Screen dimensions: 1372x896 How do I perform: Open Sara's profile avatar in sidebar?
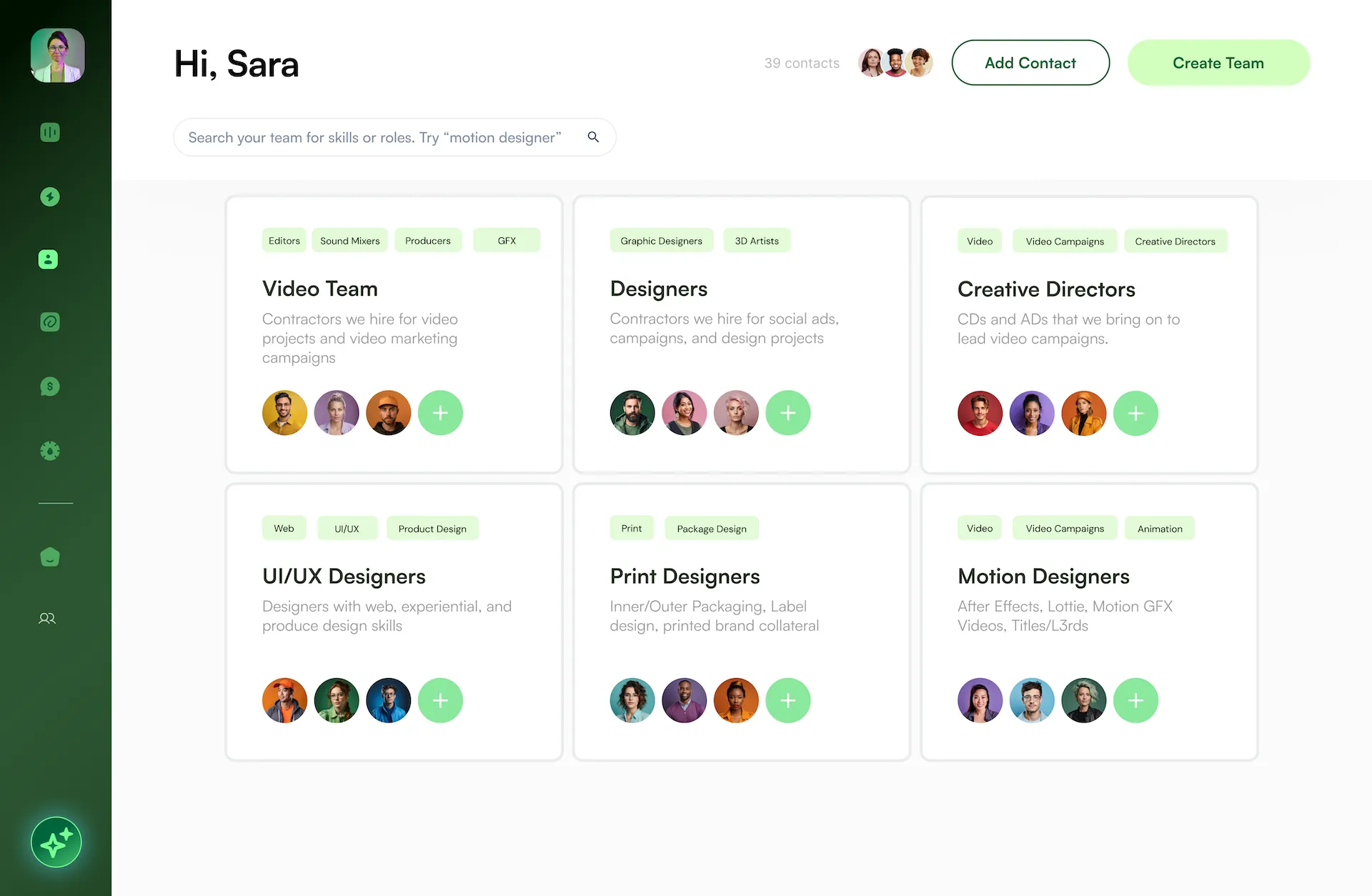57,56
